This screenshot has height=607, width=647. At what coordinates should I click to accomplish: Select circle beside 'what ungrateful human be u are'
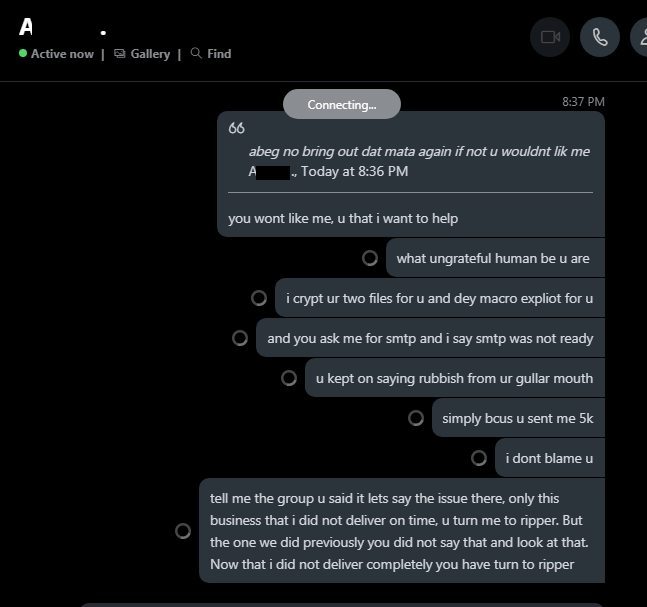pyautogui.click(x=370, y=258)
